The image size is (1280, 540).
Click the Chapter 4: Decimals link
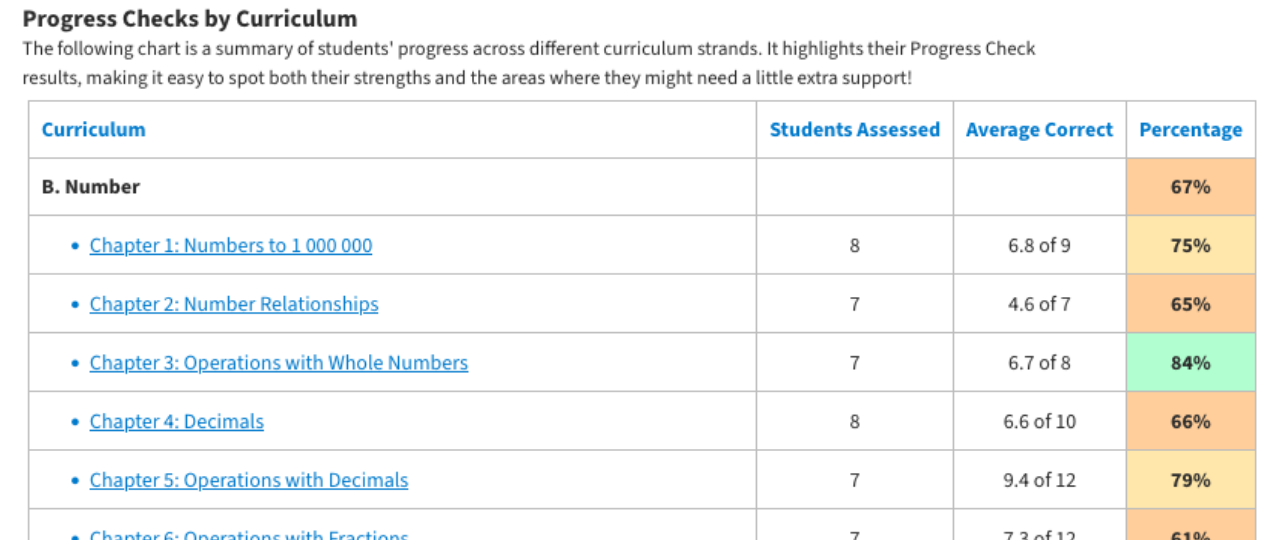click(x=176, y=422)
